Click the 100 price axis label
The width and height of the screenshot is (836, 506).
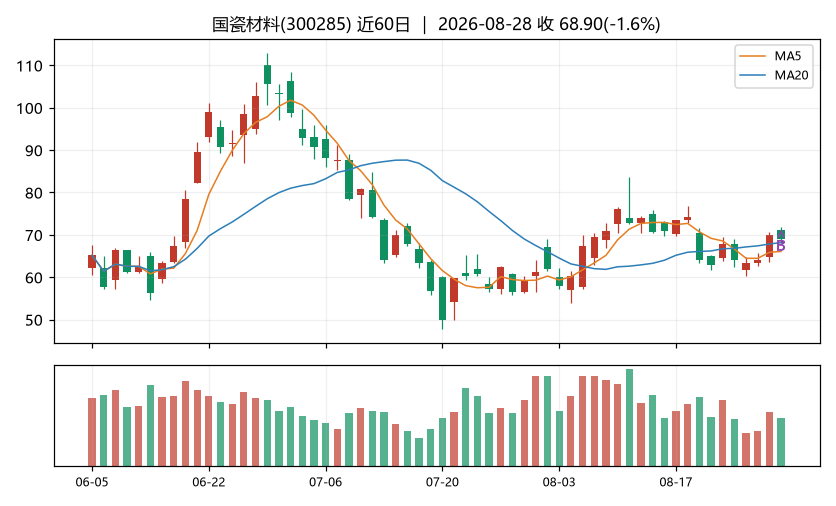click(29, 108)
